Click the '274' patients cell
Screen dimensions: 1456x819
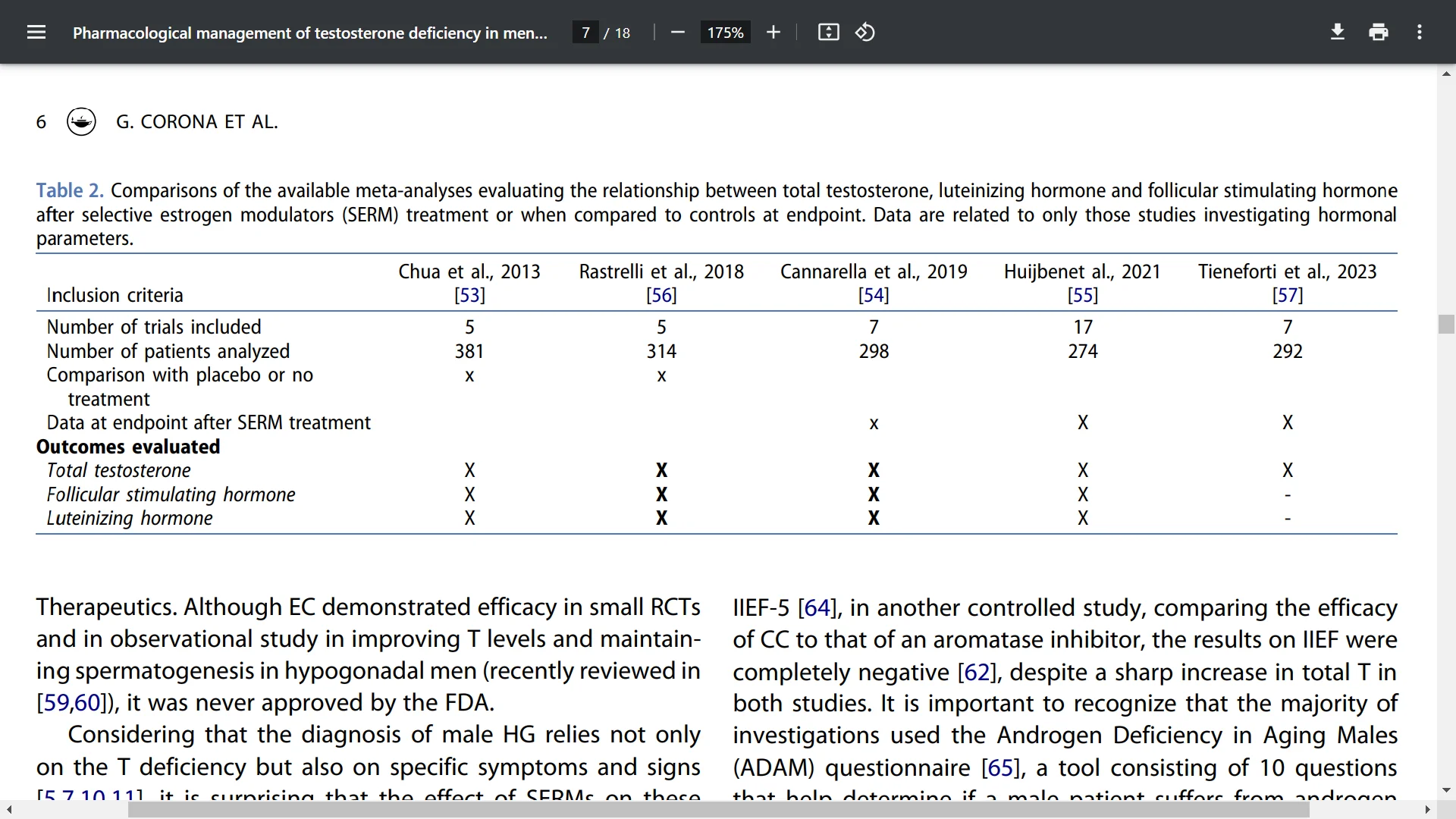pyautogui.click(x=1083, y=351)
